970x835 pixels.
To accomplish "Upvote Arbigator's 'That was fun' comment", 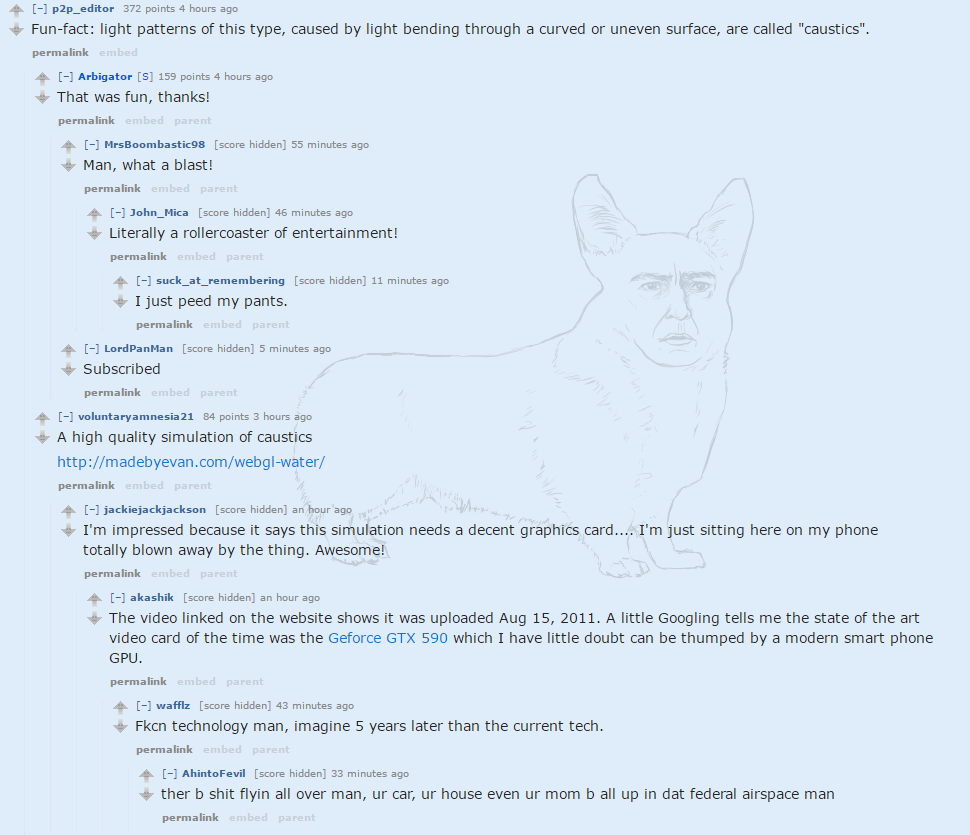I will pyautogui.click(x=43, y=78).
